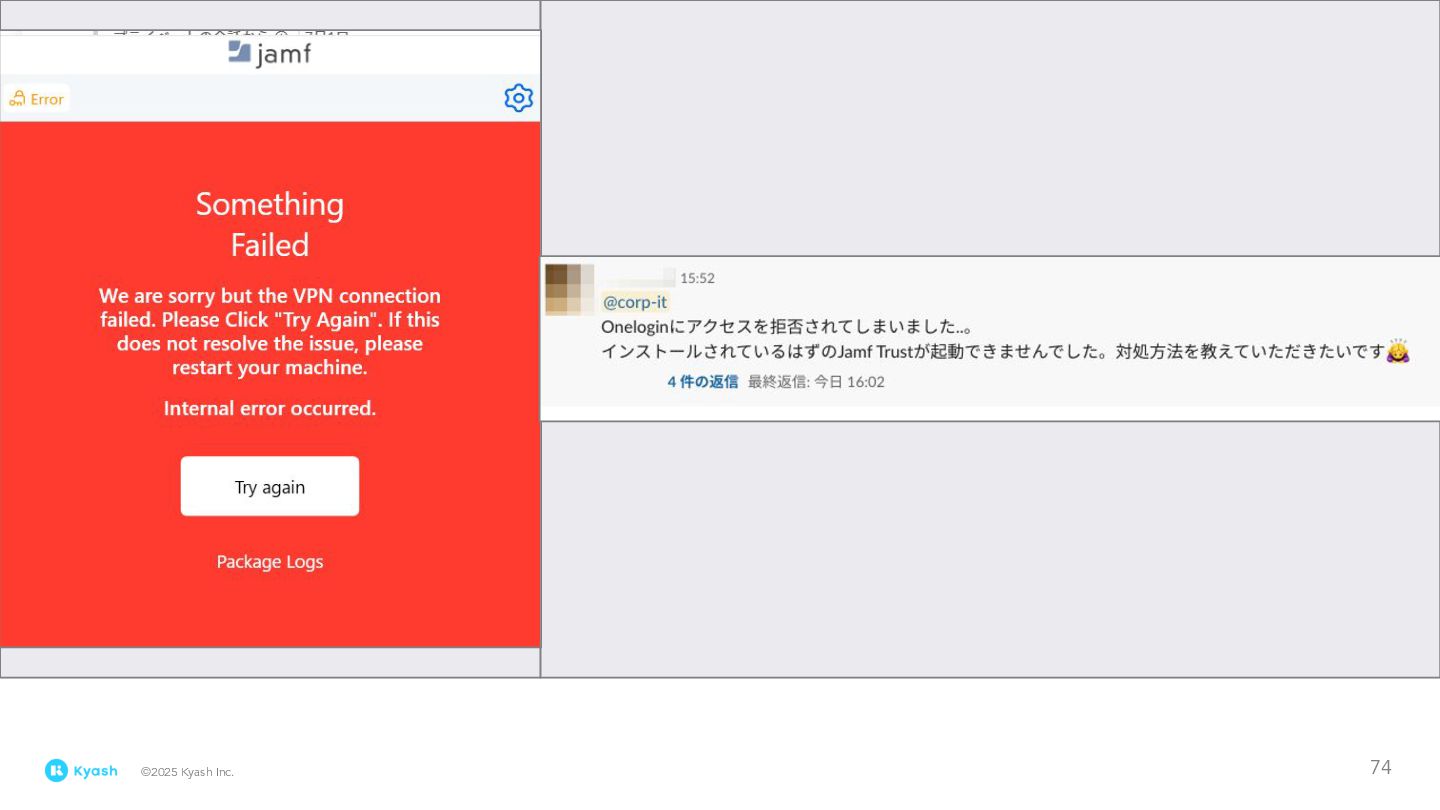The image size is (1440, 810).
Task: Click the @corp-it mention in the message
Action: (635, 302)
